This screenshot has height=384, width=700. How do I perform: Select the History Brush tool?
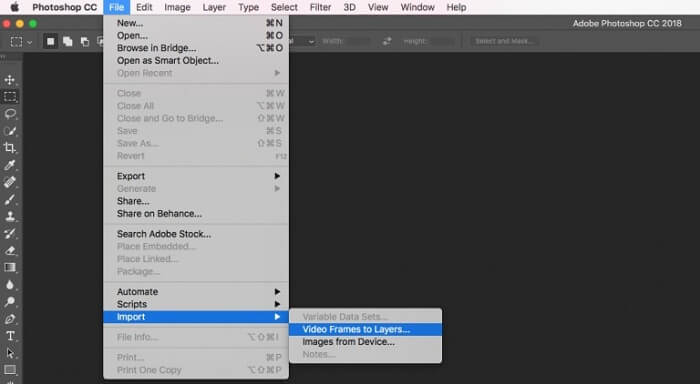pyautogui.click(x=10, y=234)
